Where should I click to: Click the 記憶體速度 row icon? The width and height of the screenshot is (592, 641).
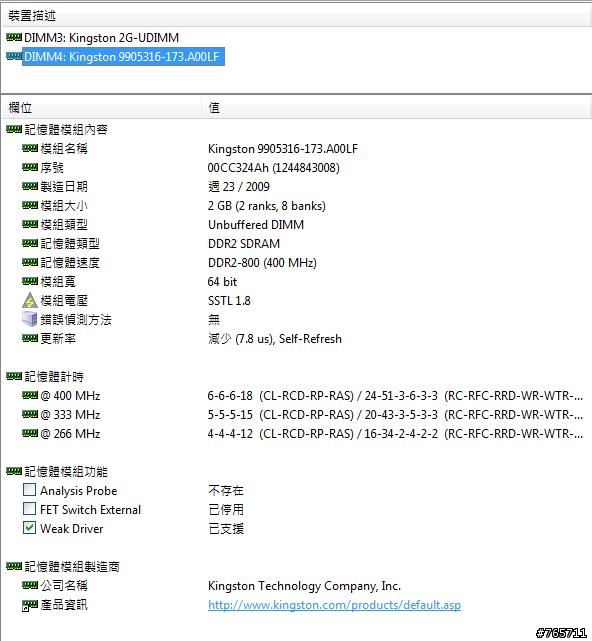coord(30,262)
